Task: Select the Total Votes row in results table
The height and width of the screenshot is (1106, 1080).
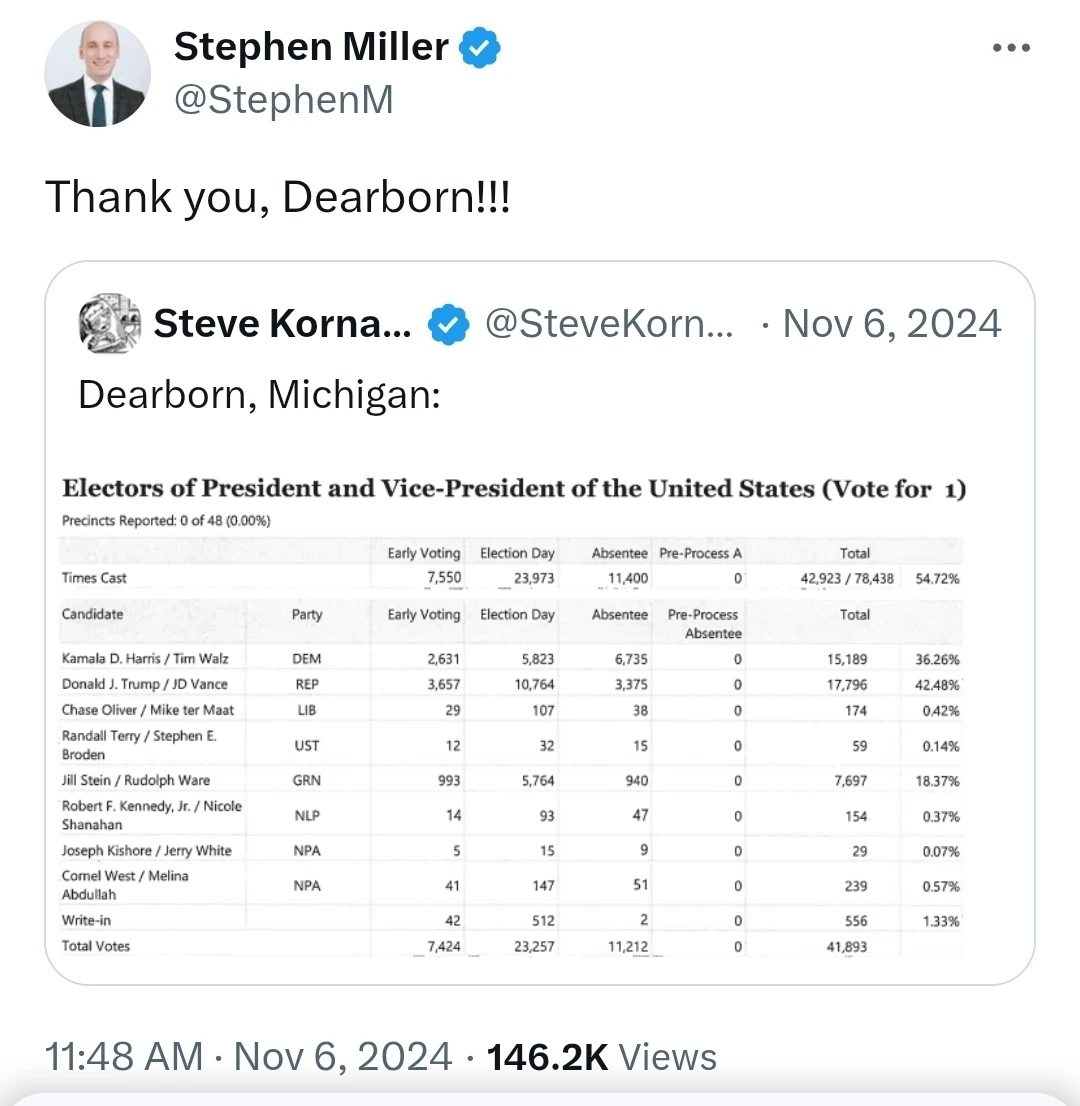Action: coord(96,945)
